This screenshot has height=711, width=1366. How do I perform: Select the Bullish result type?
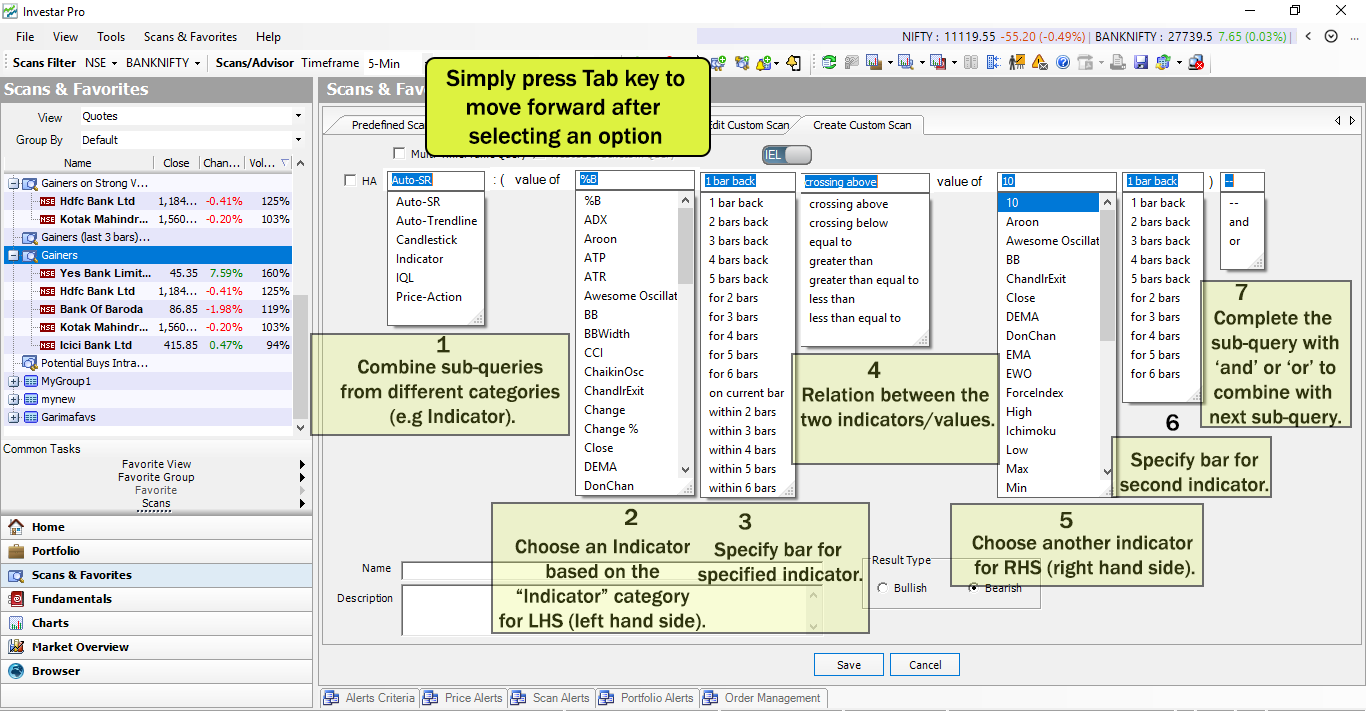[882, 588]
